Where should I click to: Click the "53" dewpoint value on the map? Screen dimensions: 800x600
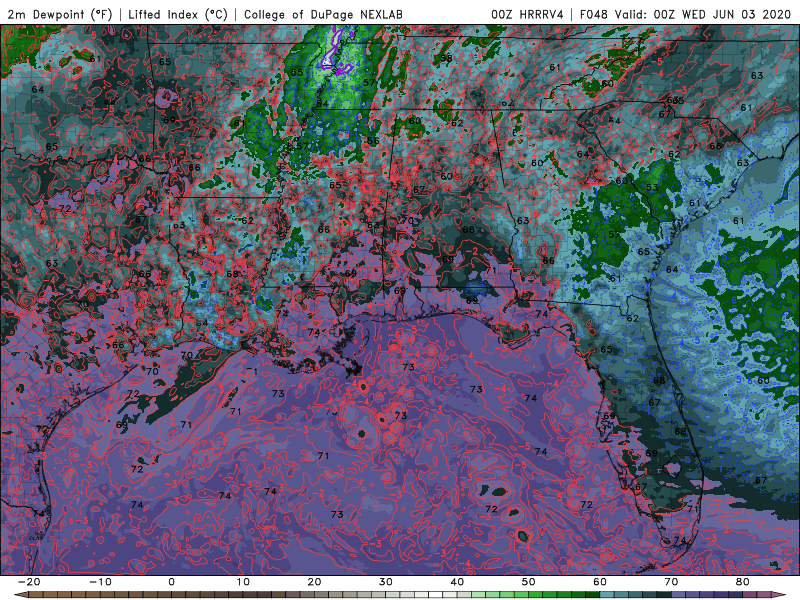tap(652, 187)
